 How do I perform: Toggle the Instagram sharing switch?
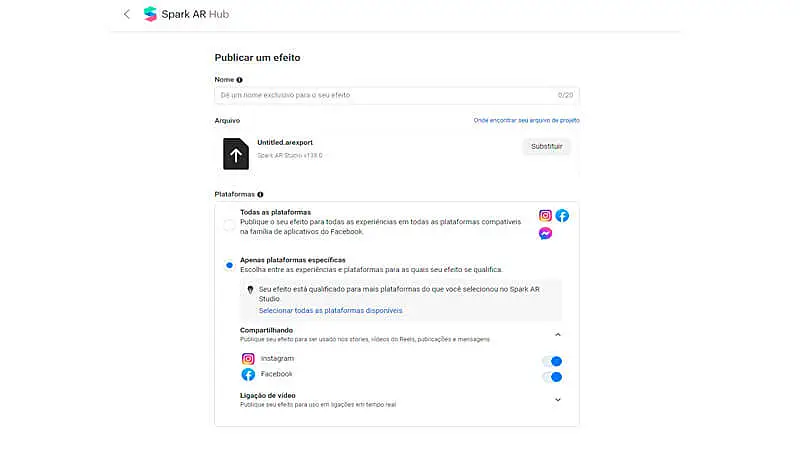tap(553, 361)
